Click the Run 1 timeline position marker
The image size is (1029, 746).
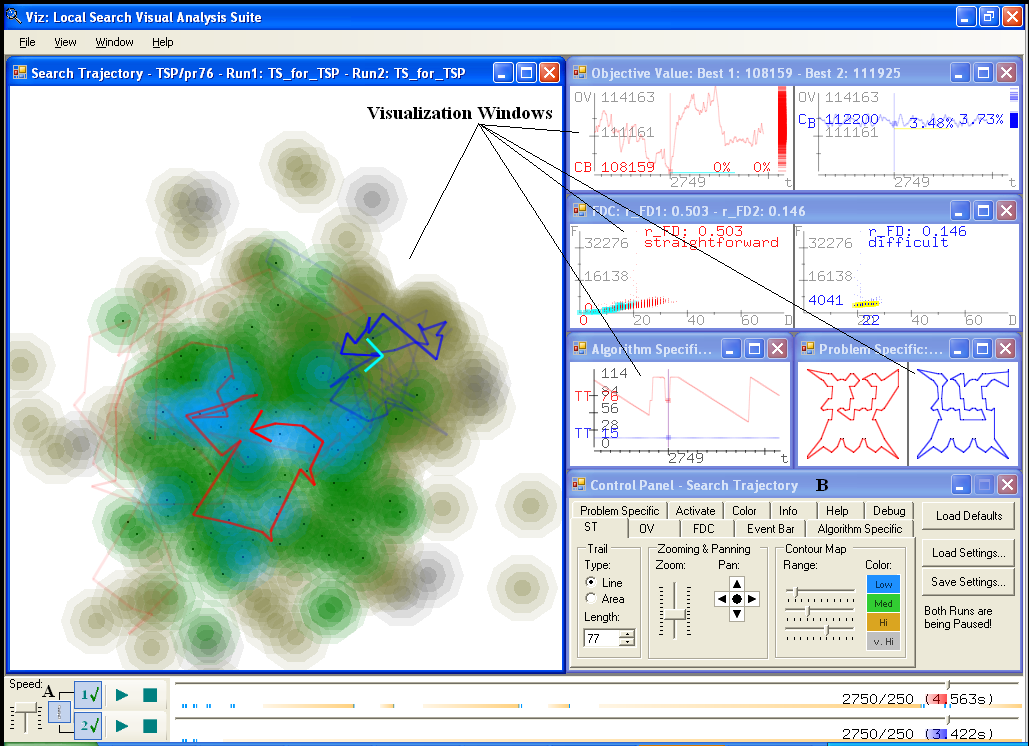[x=948, y=684]
